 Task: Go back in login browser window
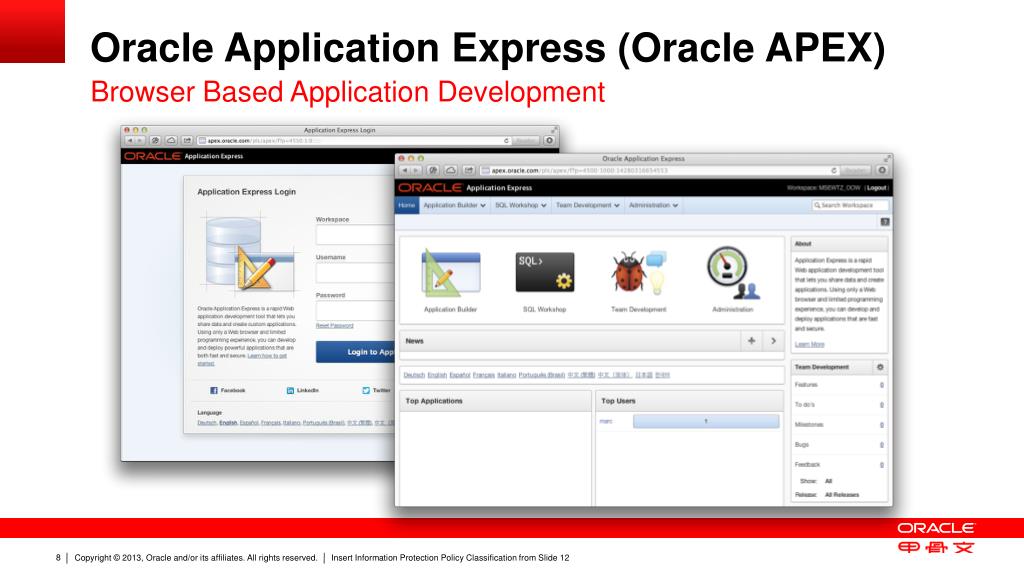point(129,140)
